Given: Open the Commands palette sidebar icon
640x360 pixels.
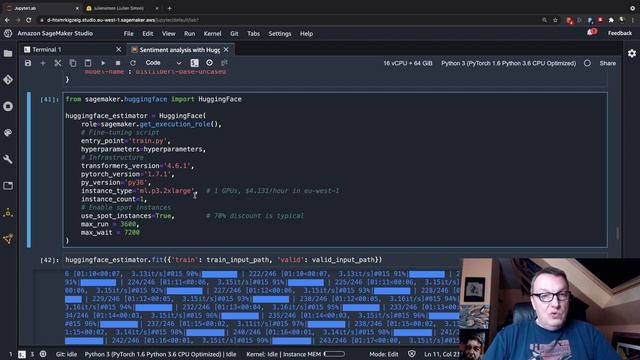Looking at the screenshot, I should (8, 133).
